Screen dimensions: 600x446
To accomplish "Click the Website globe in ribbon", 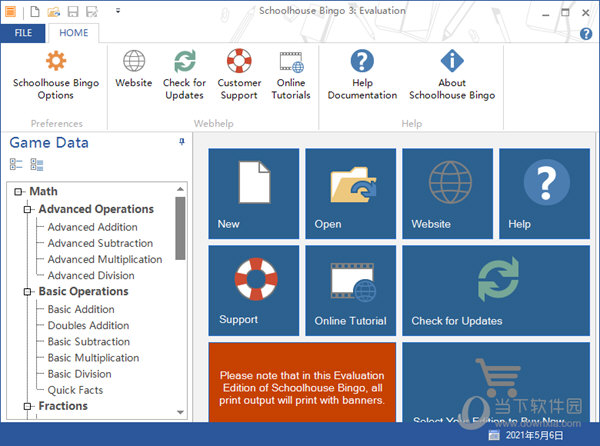I will [x=134, y=61].
